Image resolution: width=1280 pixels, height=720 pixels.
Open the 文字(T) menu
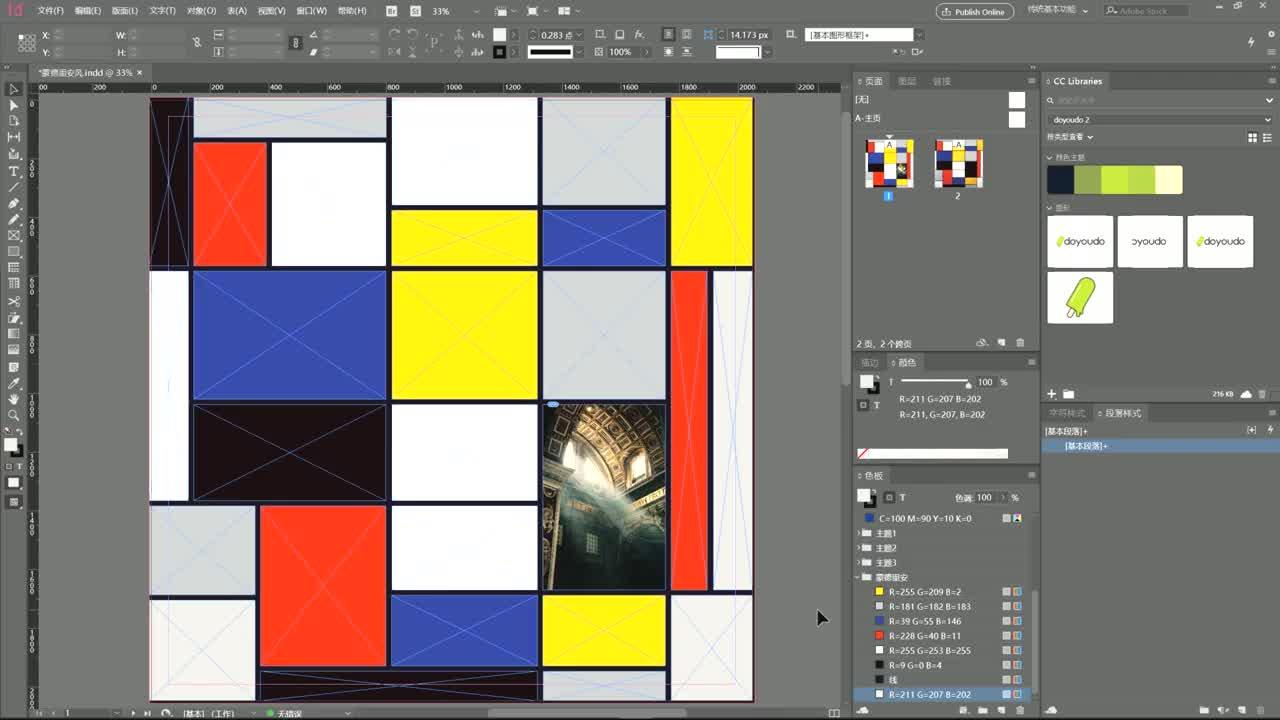point(162,11)
